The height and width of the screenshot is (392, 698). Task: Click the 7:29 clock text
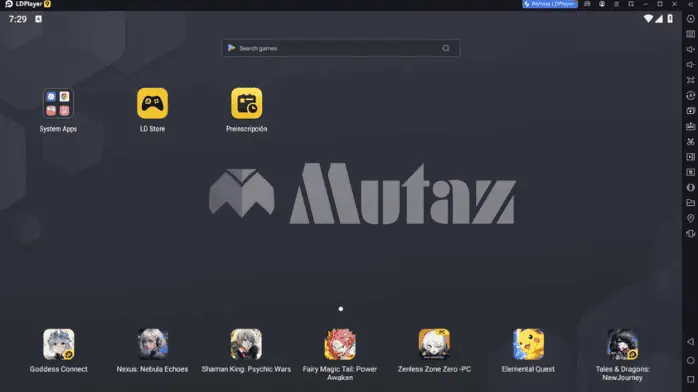[17, 19]
